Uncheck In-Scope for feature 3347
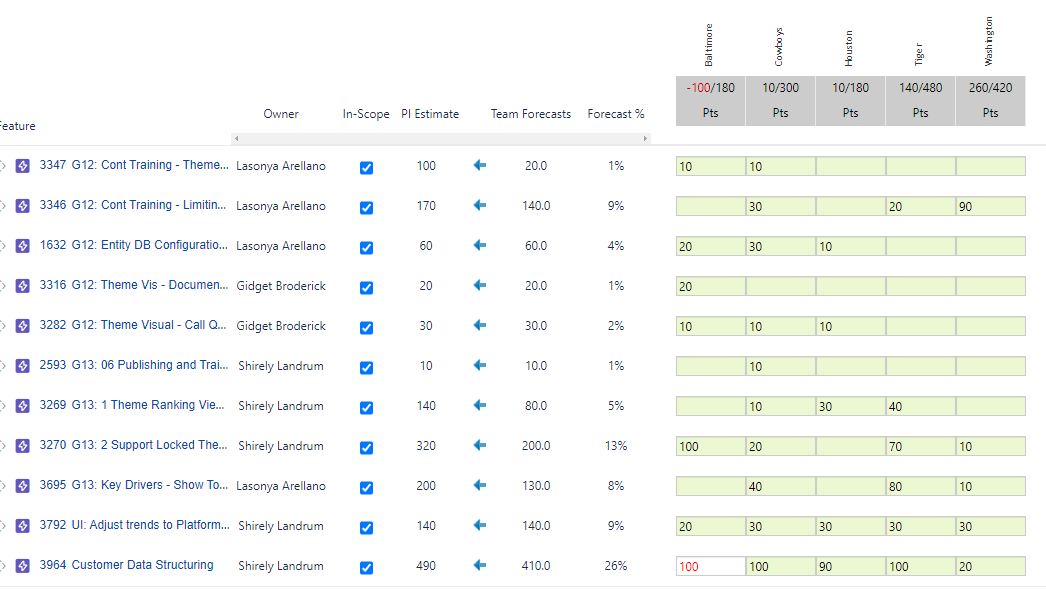1046x589 pixels. point(366,167)
